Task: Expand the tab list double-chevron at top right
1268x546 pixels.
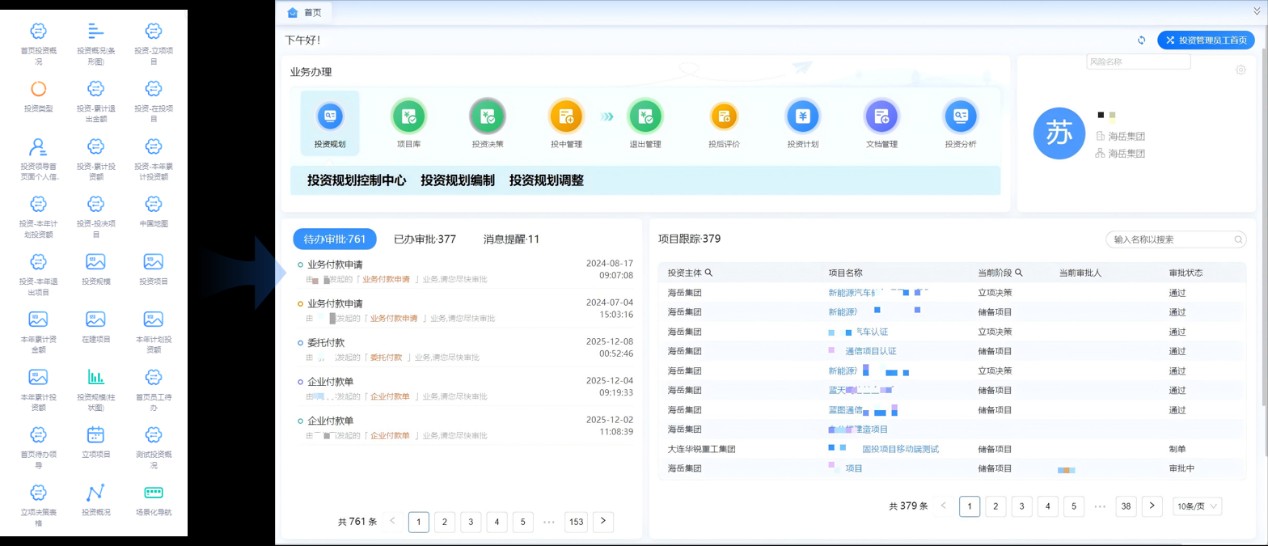Action: [1257, 11]
